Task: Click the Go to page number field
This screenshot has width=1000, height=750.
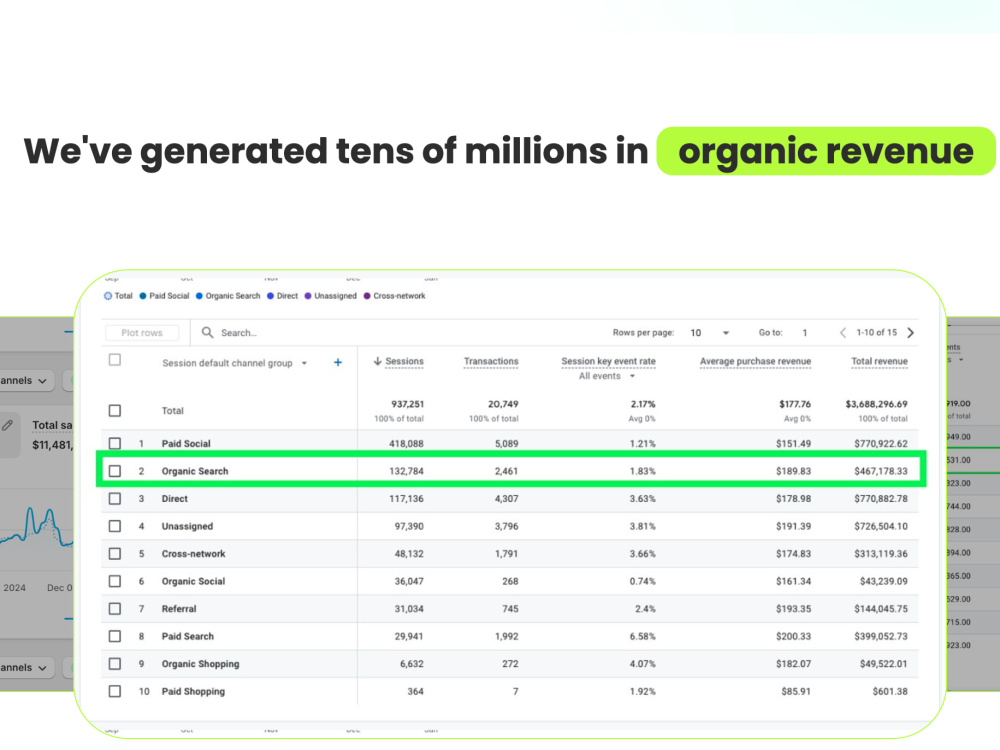Action: click(805, 332)
